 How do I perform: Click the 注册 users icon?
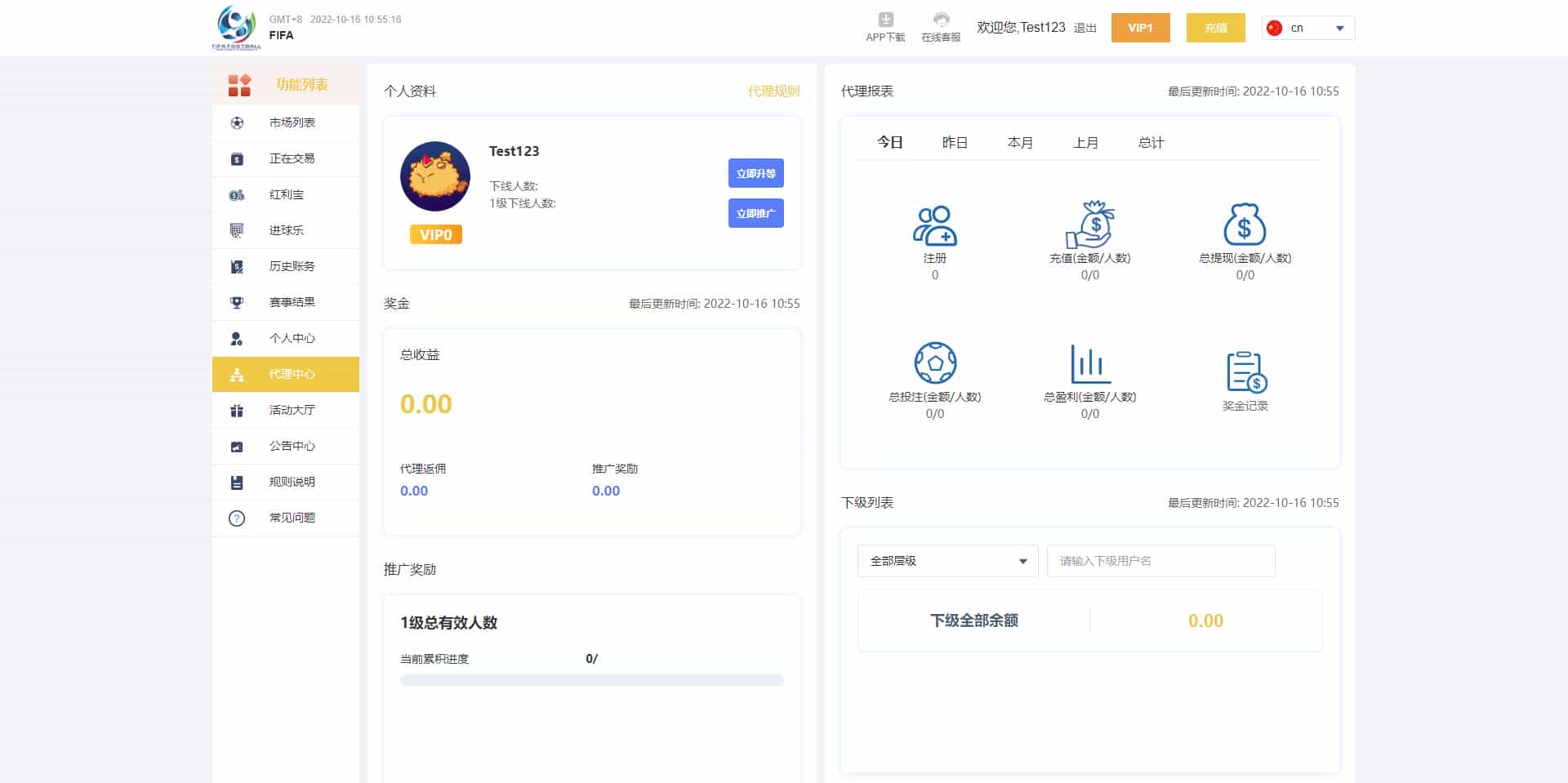[x=935, y=225]
